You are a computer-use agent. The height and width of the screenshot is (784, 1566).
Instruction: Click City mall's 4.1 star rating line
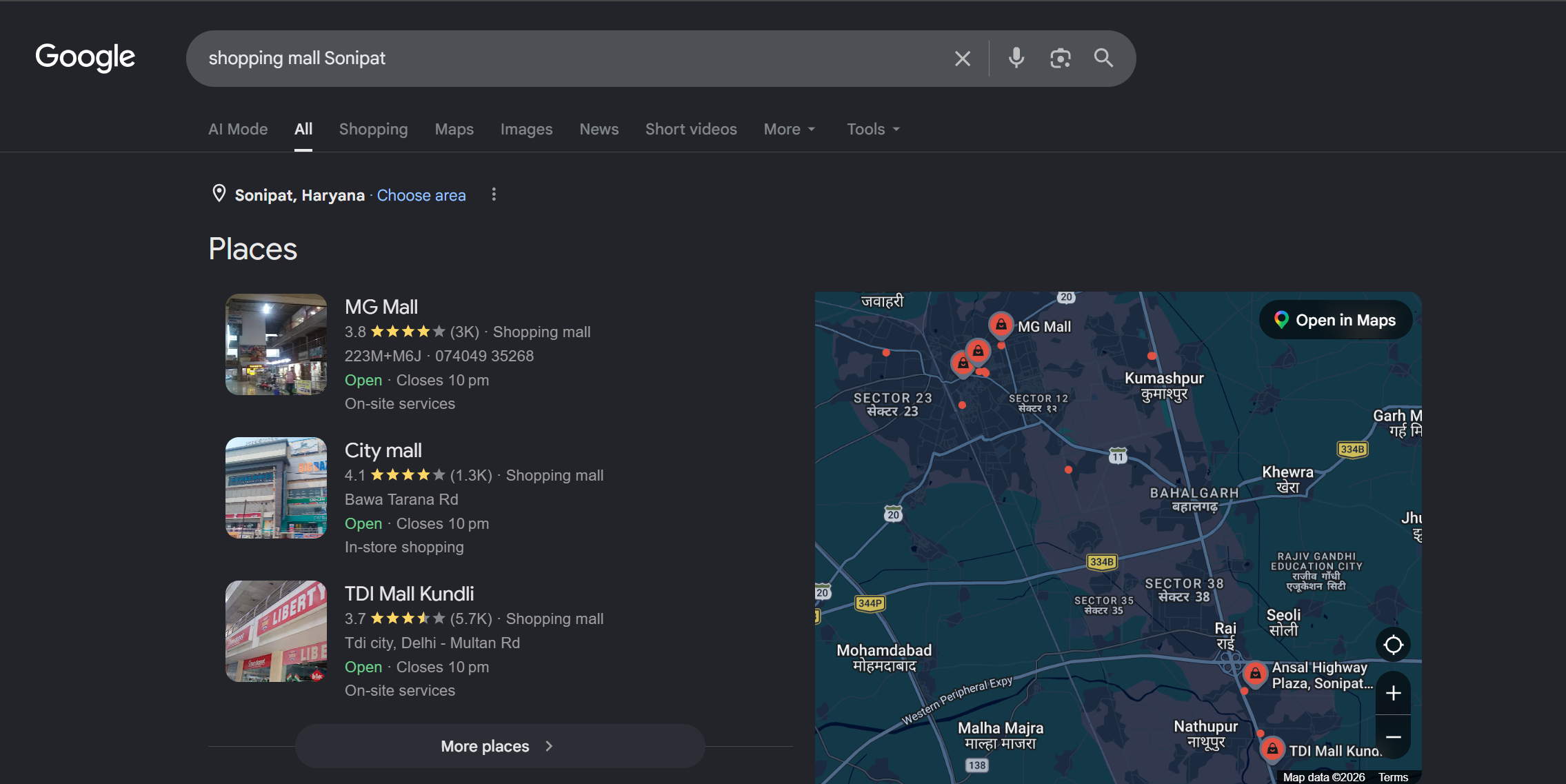coord(474,475)
